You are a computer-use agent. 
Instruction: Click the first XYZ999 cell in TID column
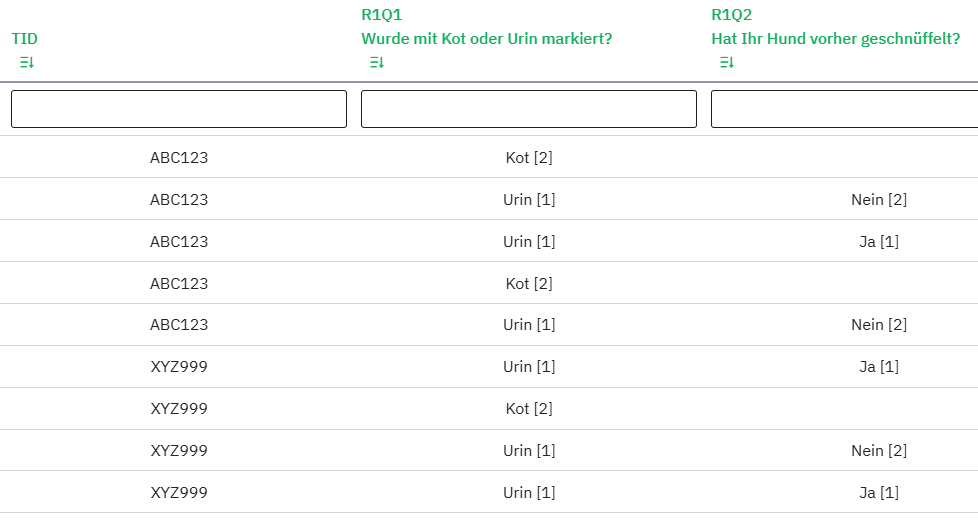179,367
